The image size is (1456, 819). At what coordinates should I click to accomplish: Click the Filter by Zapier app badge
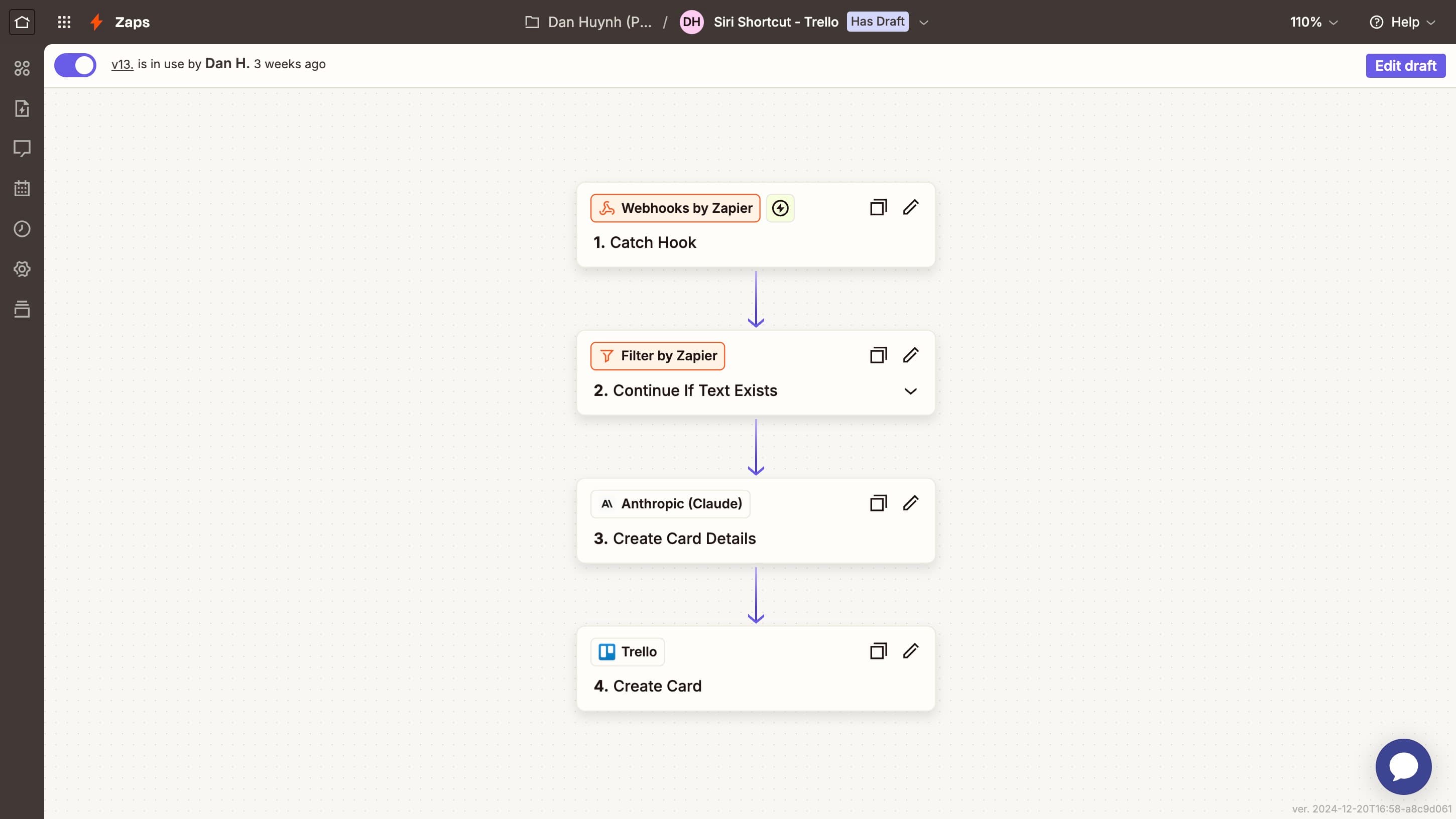657,356
